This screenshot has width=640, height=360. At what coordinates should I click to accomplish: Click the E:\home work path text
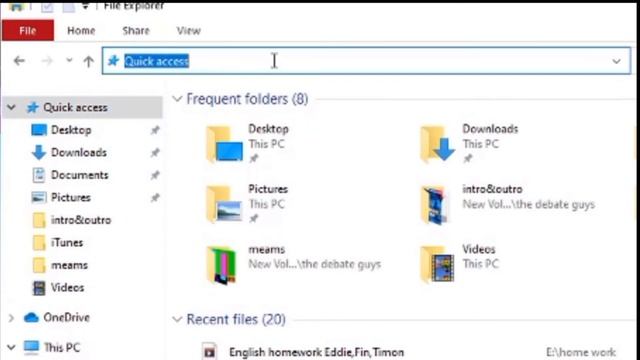pyautogui.click(x=581, y=352)
